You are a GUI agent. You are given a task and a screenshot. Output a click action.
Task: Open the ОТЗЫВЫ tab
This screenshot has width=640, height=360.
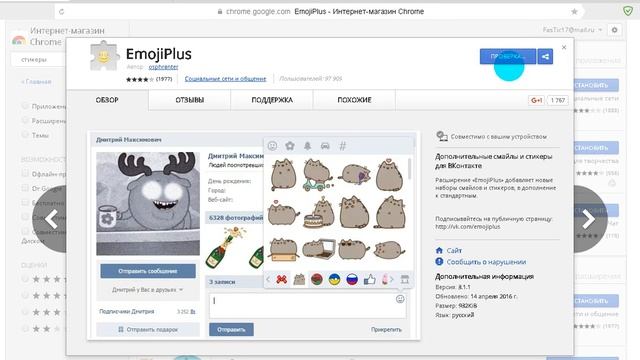190,100
